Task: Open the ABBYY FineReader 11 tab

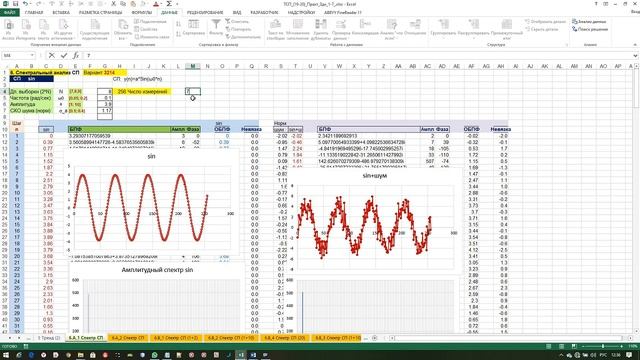Action: click(343, 13)
